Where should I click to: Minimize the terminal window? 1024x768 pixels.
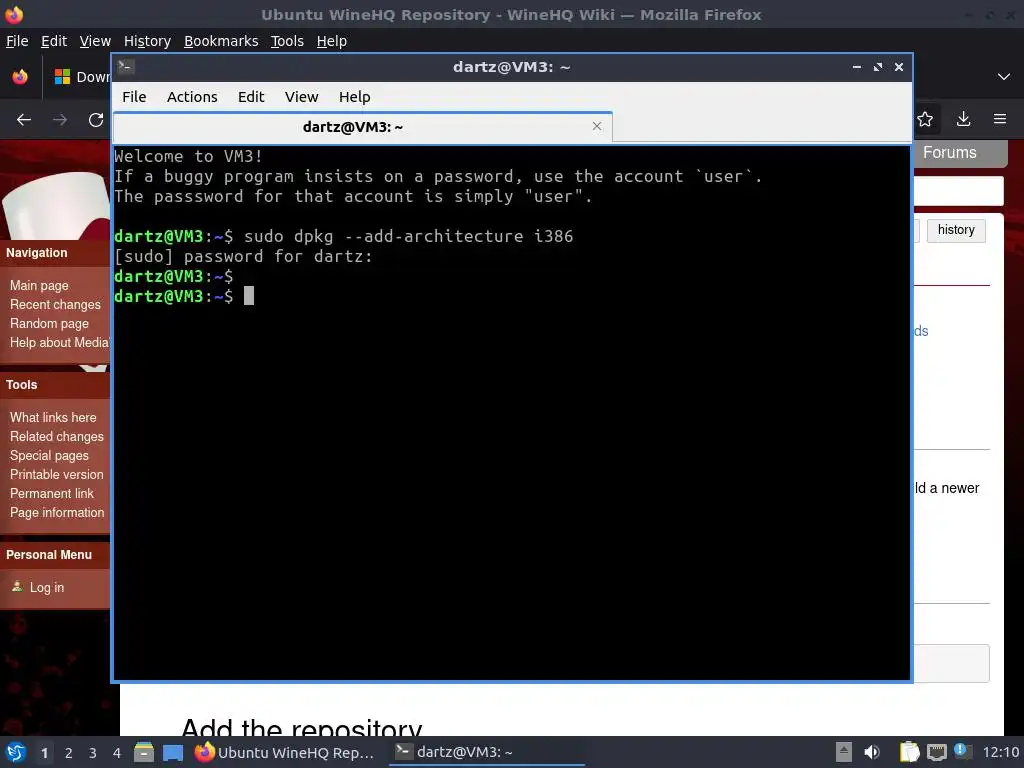click(x=857, y=67)
